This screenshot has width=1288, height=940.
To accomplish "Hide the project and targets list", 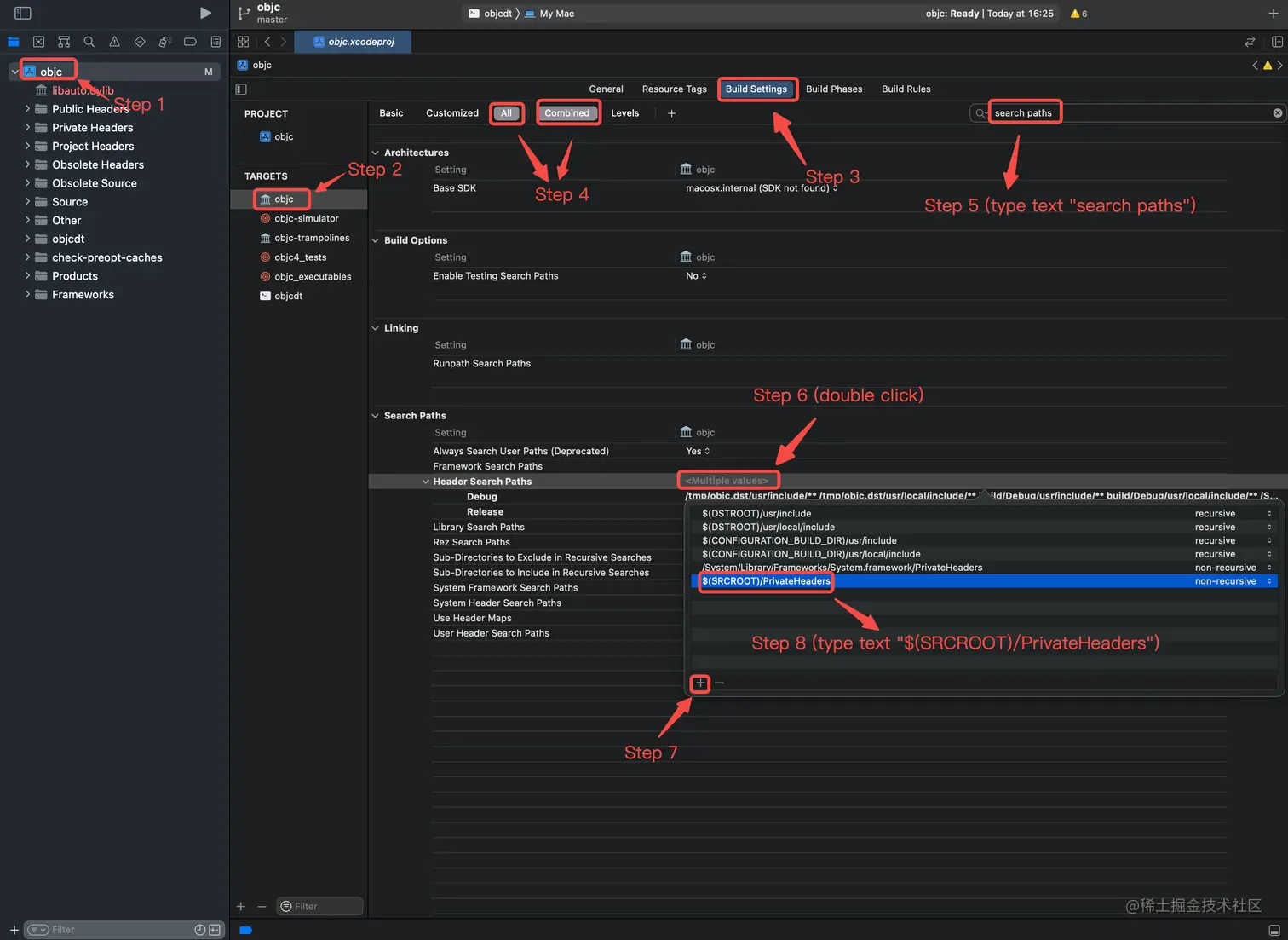I will tap(241, 89).
